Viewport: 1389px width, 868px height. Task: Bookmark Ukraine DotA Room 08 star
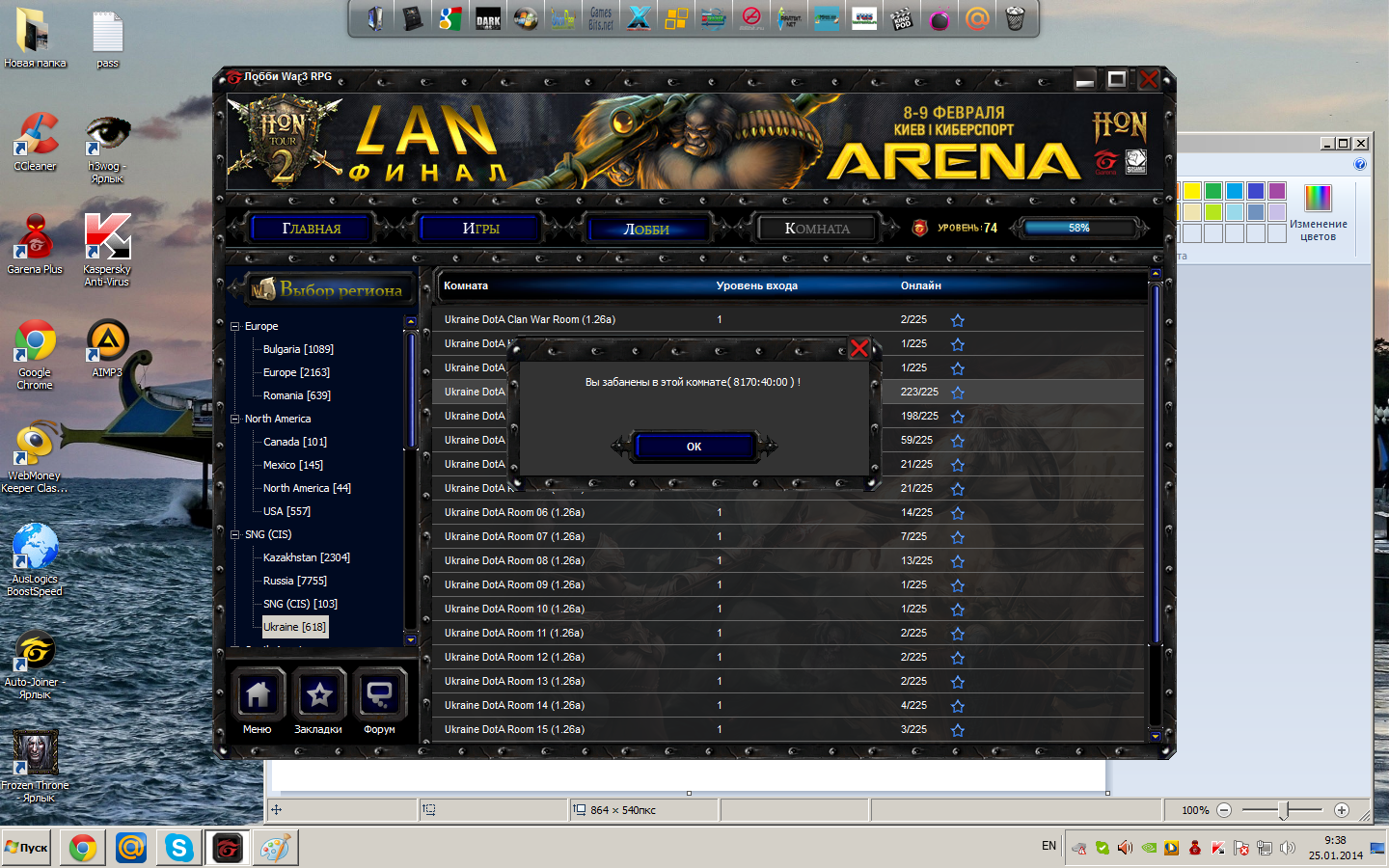tap(958, 561)
